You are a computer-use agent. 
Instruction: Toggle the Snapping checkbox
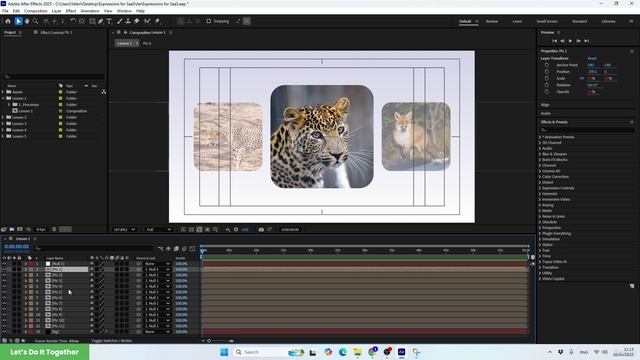(x=209, y=21)
